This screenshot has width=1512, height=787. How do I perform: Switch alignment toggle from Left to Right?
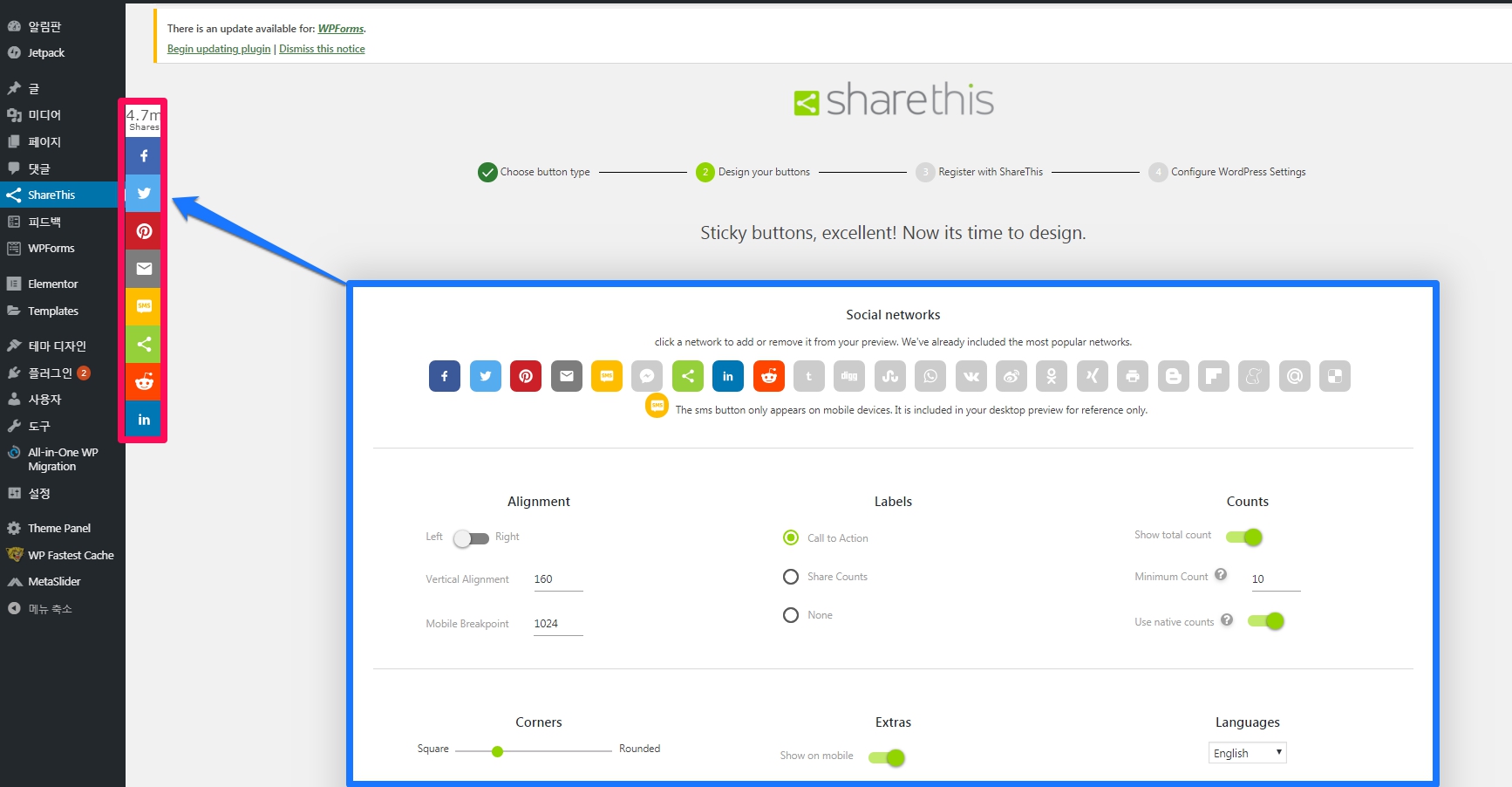[x=471, y=538]
